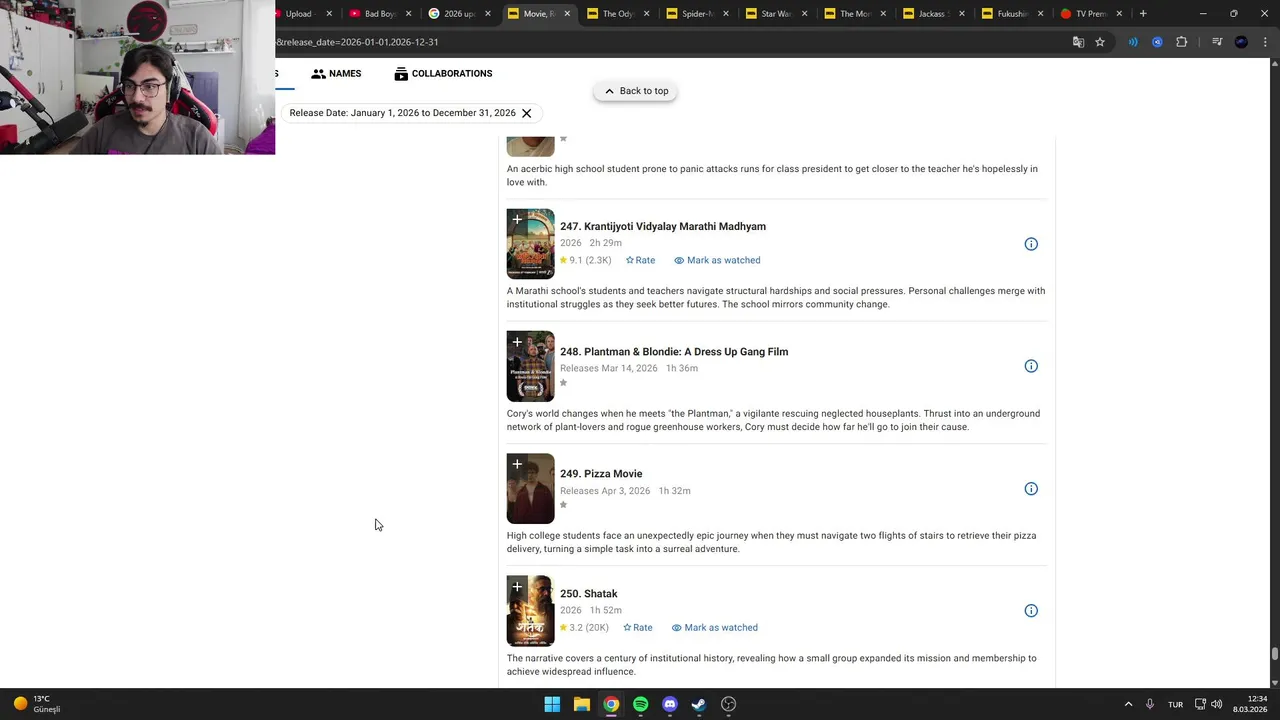Show hidden system tray icons
The image size is (1280, 720).
click(1128, 704)
